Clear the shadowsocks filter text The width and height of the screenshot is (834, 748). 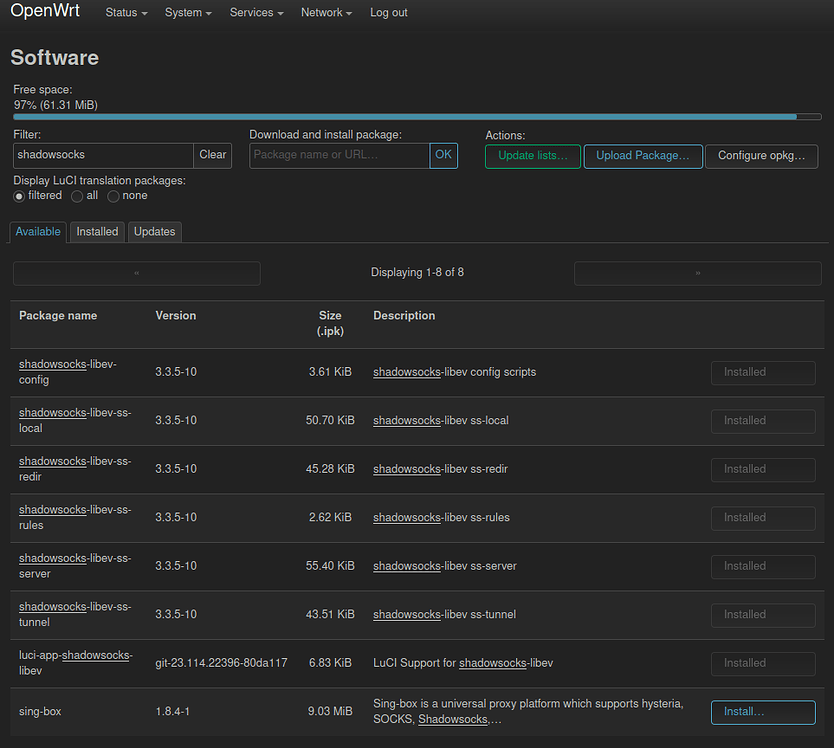pyautogui.click(x=212, y=155)
